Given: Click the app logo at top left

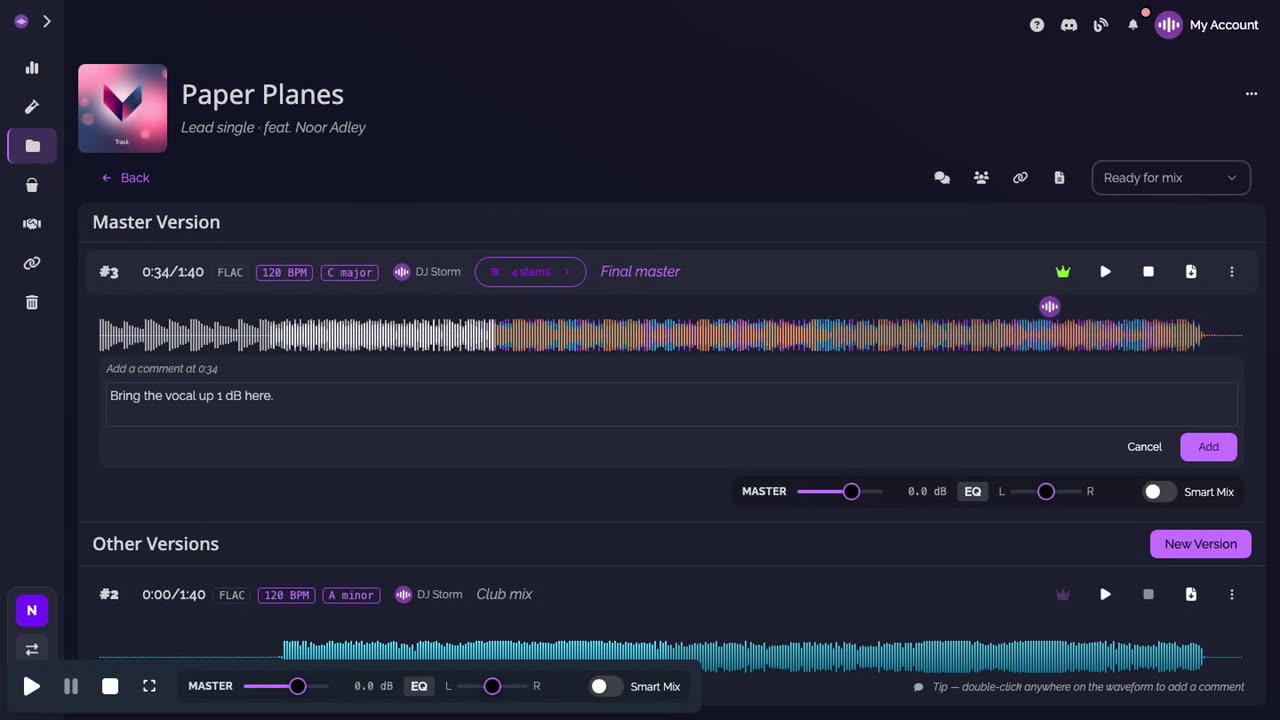Looking at the screenshot, I should tap(21, 21).
